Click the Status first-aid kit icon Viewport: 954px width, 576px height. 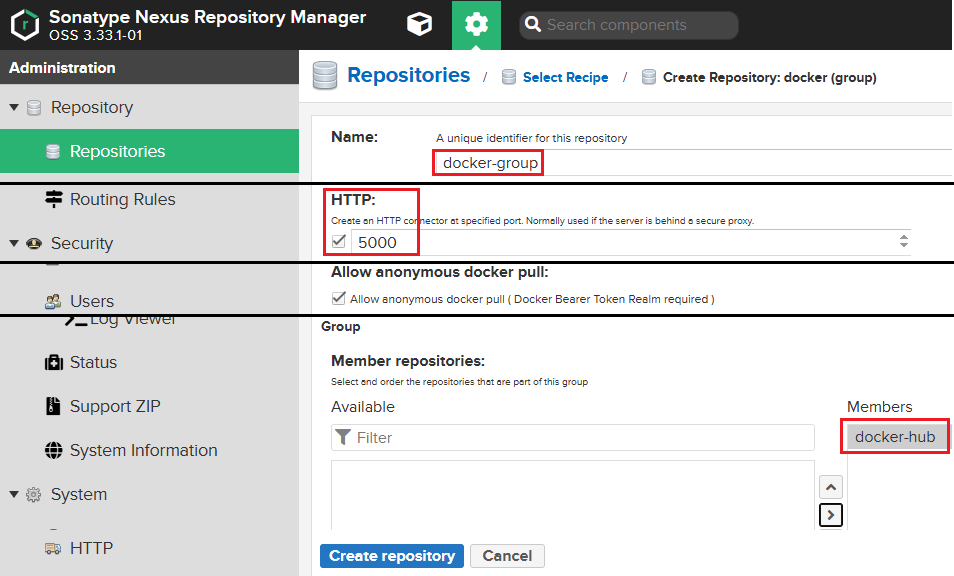(54, 363)
